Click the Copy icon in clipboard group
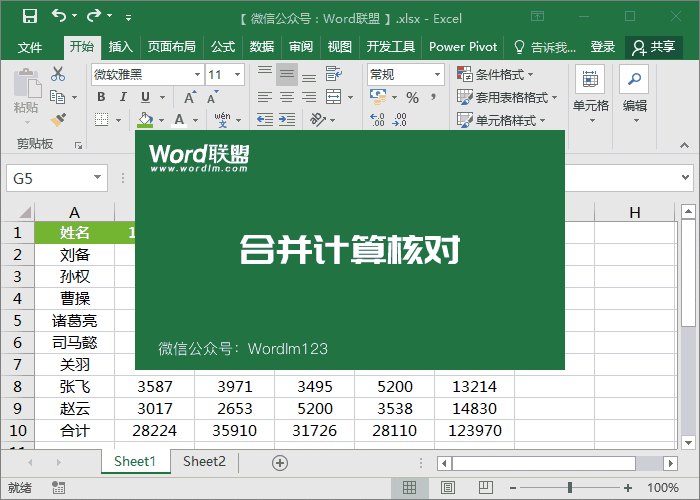Viewport: 700px width, 500px height. (58, 96)
